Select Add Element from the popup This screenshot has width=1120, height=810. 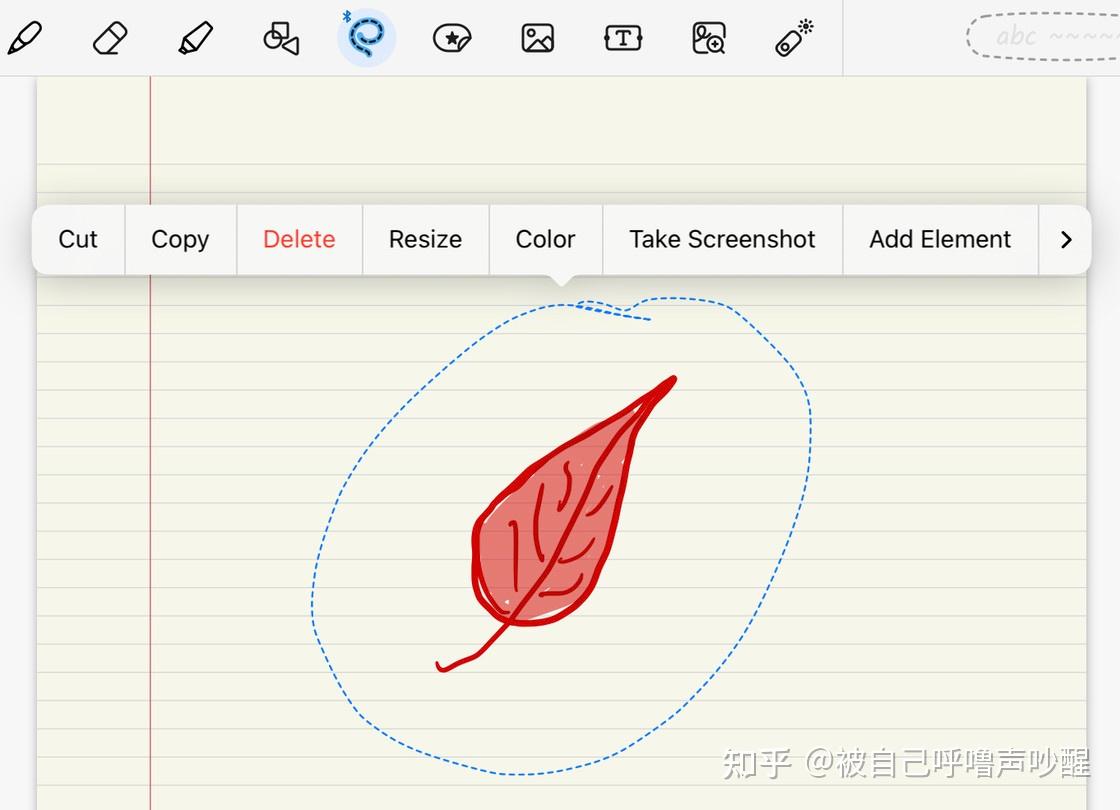click(939, 240)
